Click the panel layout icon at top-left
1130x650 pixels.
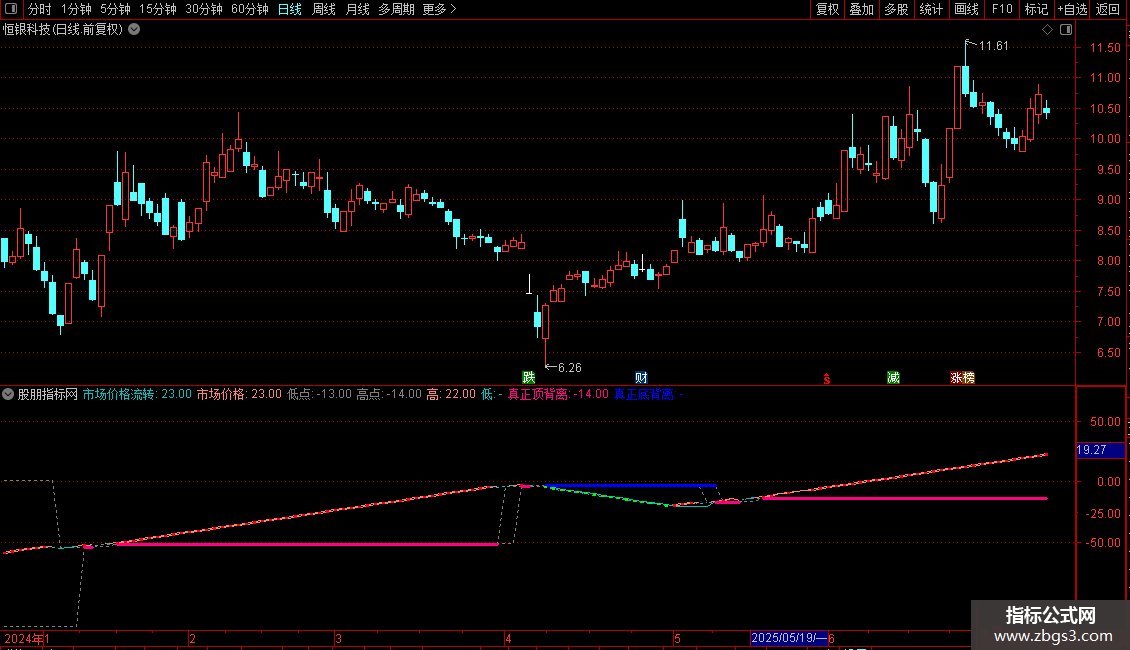point(11,9)
